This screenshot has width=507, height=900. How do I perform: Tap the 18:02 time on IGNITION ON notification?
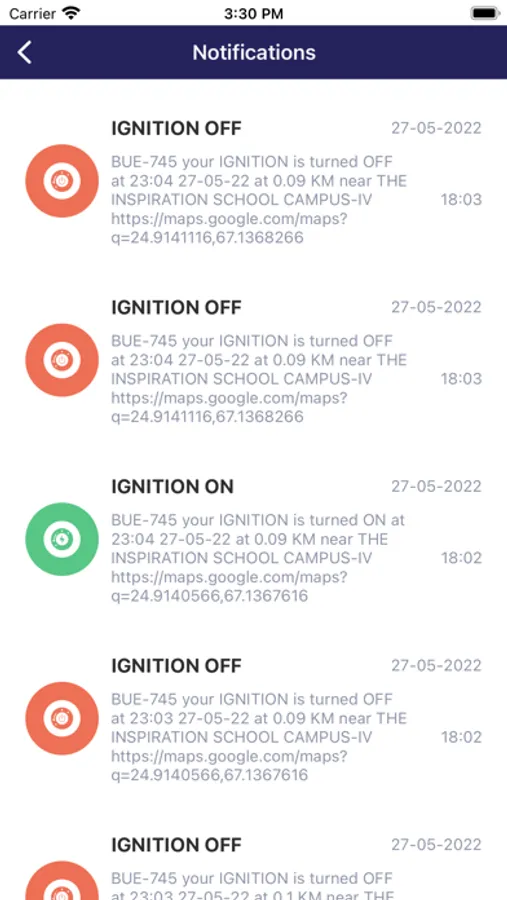tap(461, 558)
